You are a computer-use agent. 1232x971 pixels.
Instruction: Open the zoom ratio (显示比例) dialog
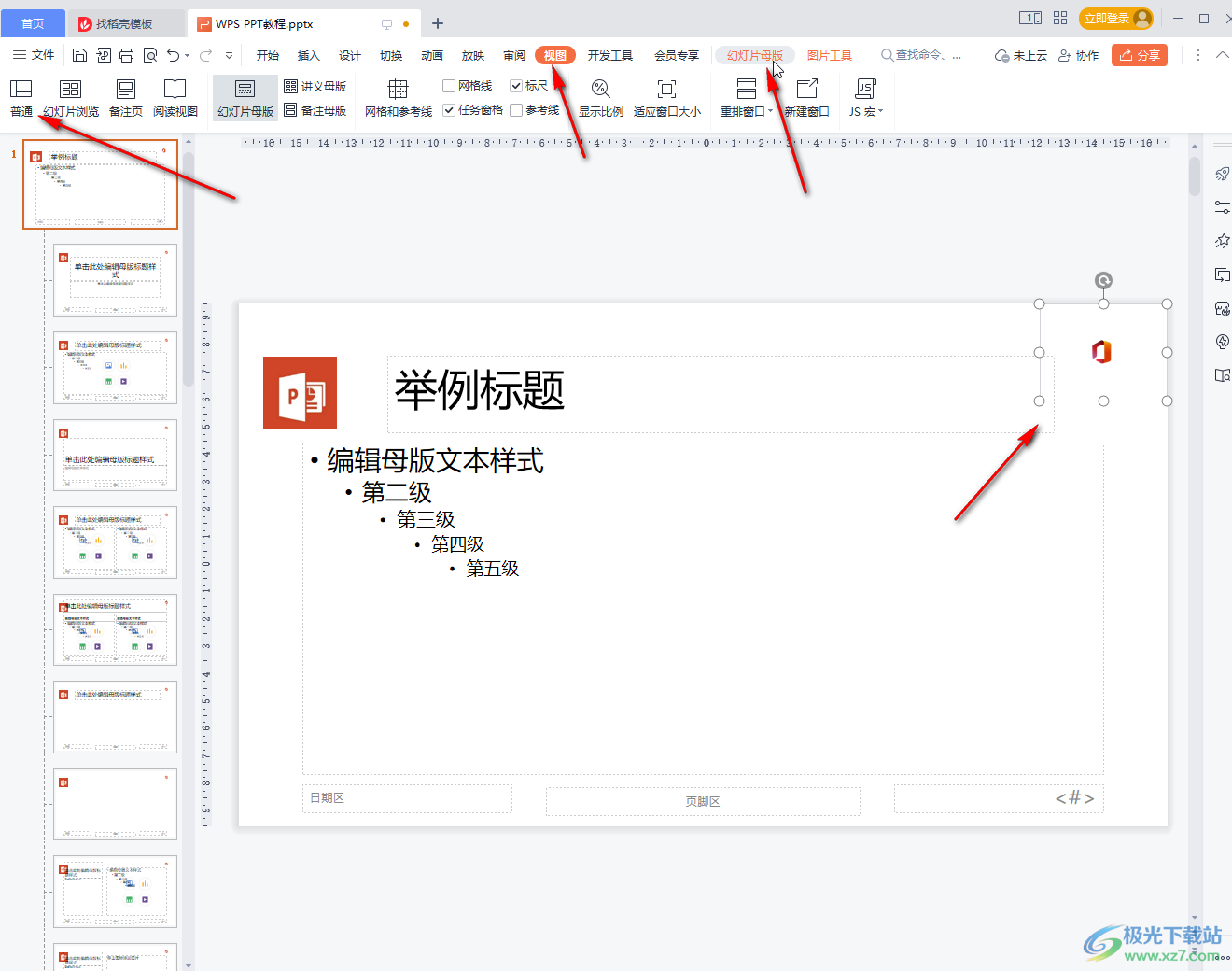(x=601, y=98)
